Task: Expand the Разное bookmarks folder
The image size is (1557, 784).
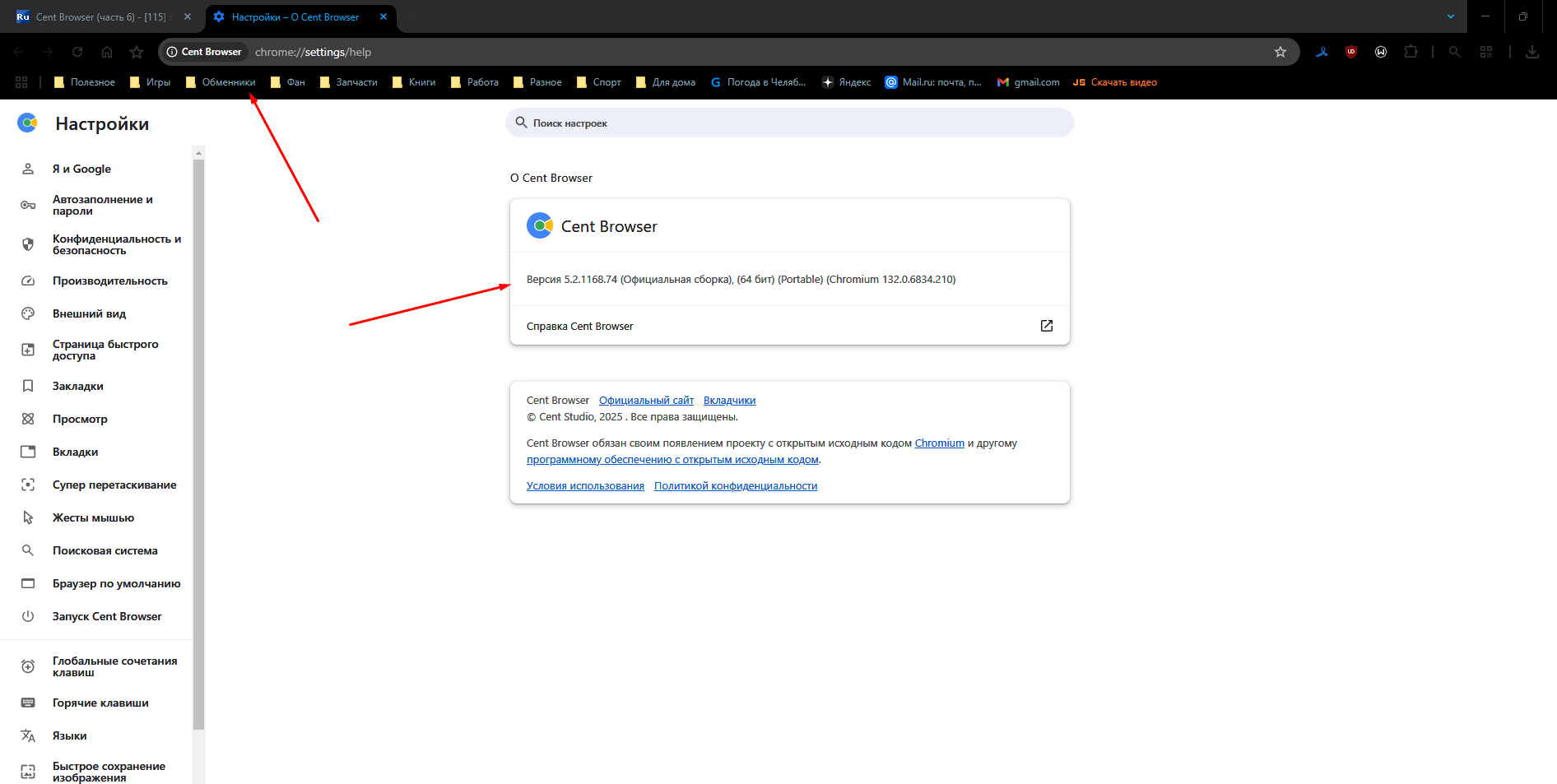Action: point(537,82)
